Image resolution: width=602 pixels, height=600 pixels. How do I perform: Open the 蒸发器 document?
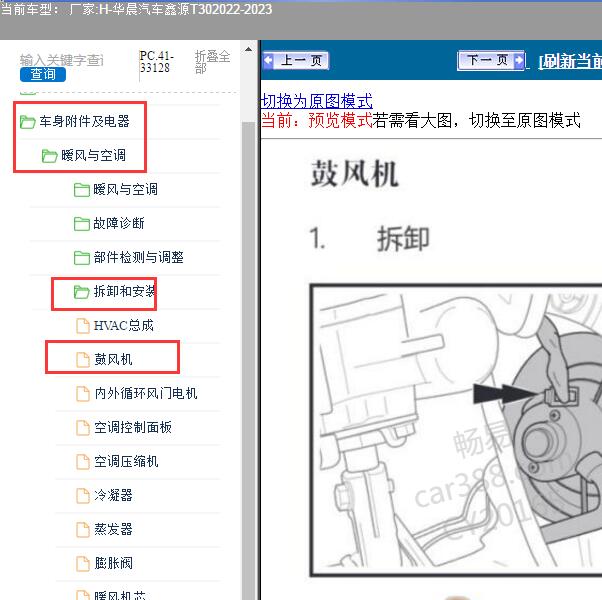point(113,529)
